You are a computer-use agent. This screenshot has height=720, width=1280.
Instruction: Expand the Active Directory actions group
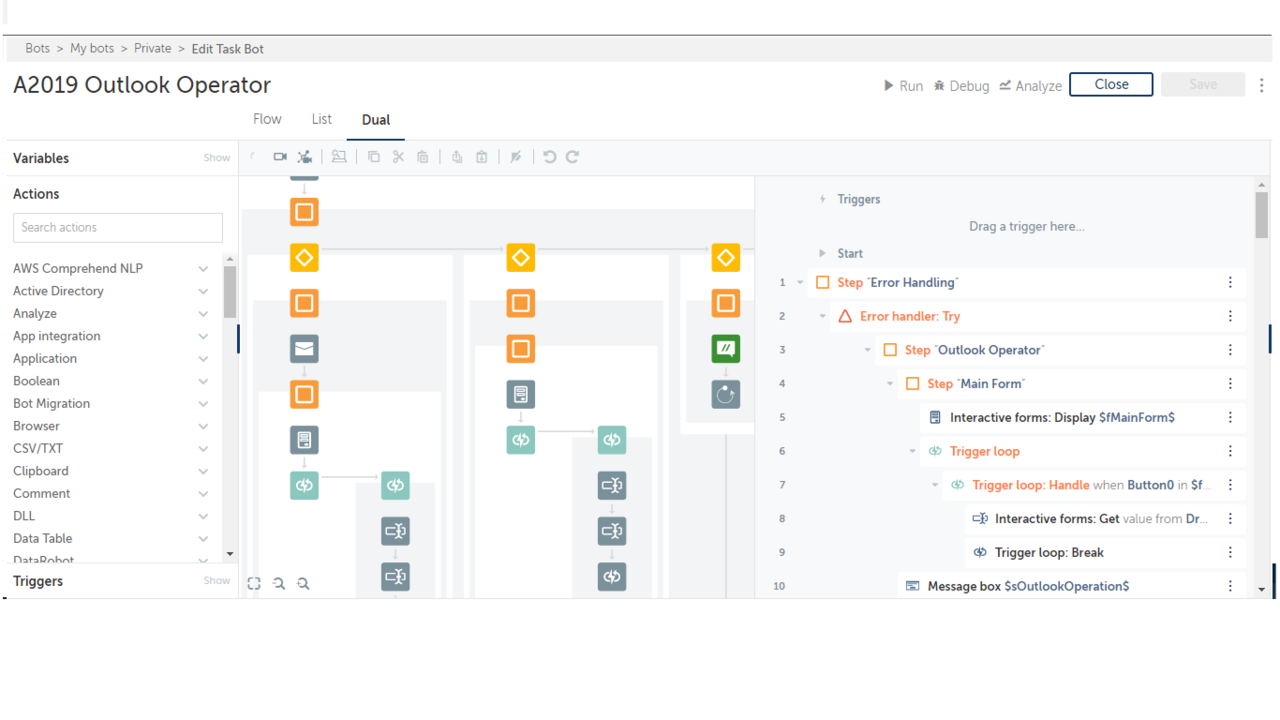pos(203,291)
